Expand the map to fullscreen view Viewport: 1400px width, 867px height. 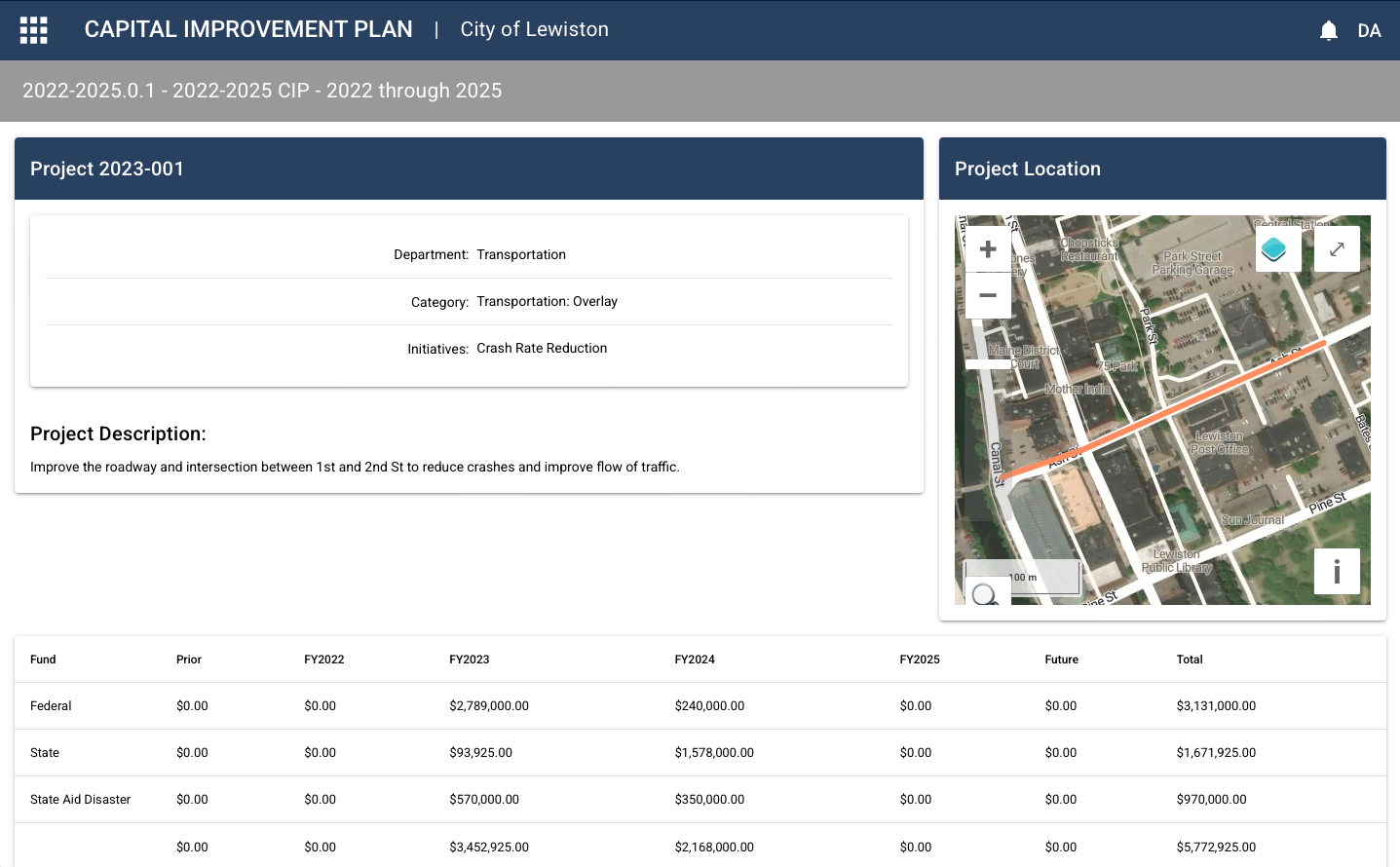click(1337, 248)
